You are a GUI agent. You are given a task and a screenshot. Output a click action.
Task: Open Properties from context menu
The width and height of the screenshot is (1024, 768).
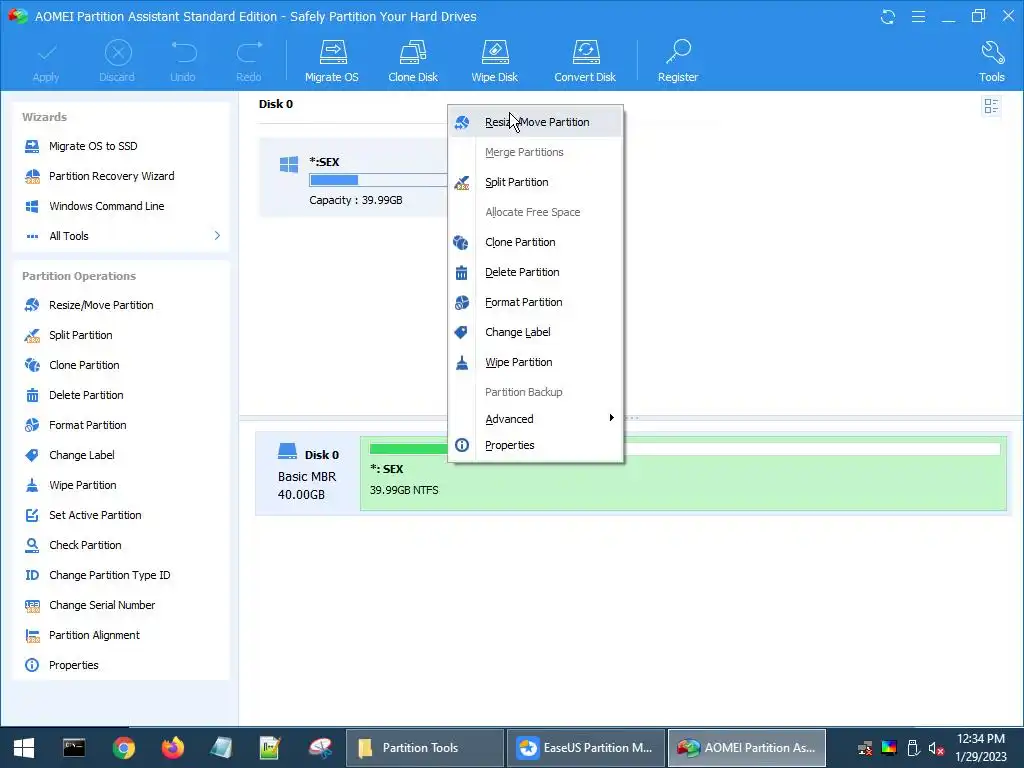(x=536, y=445)
